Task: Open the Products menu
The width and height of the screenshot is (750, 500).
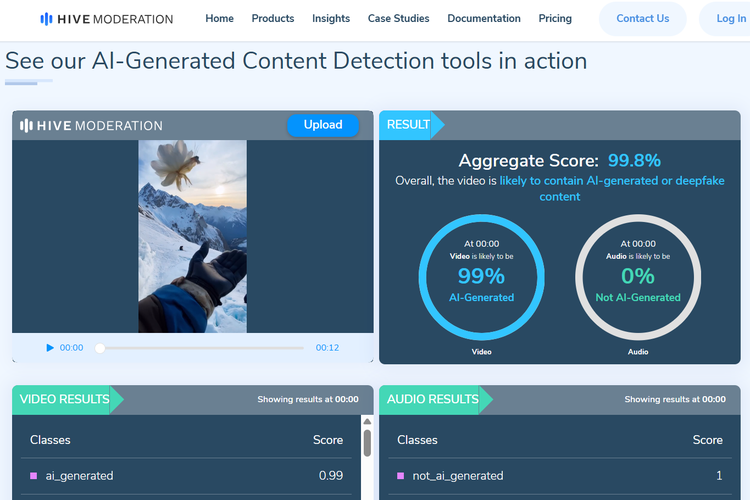Action: [x=273, y=19]
